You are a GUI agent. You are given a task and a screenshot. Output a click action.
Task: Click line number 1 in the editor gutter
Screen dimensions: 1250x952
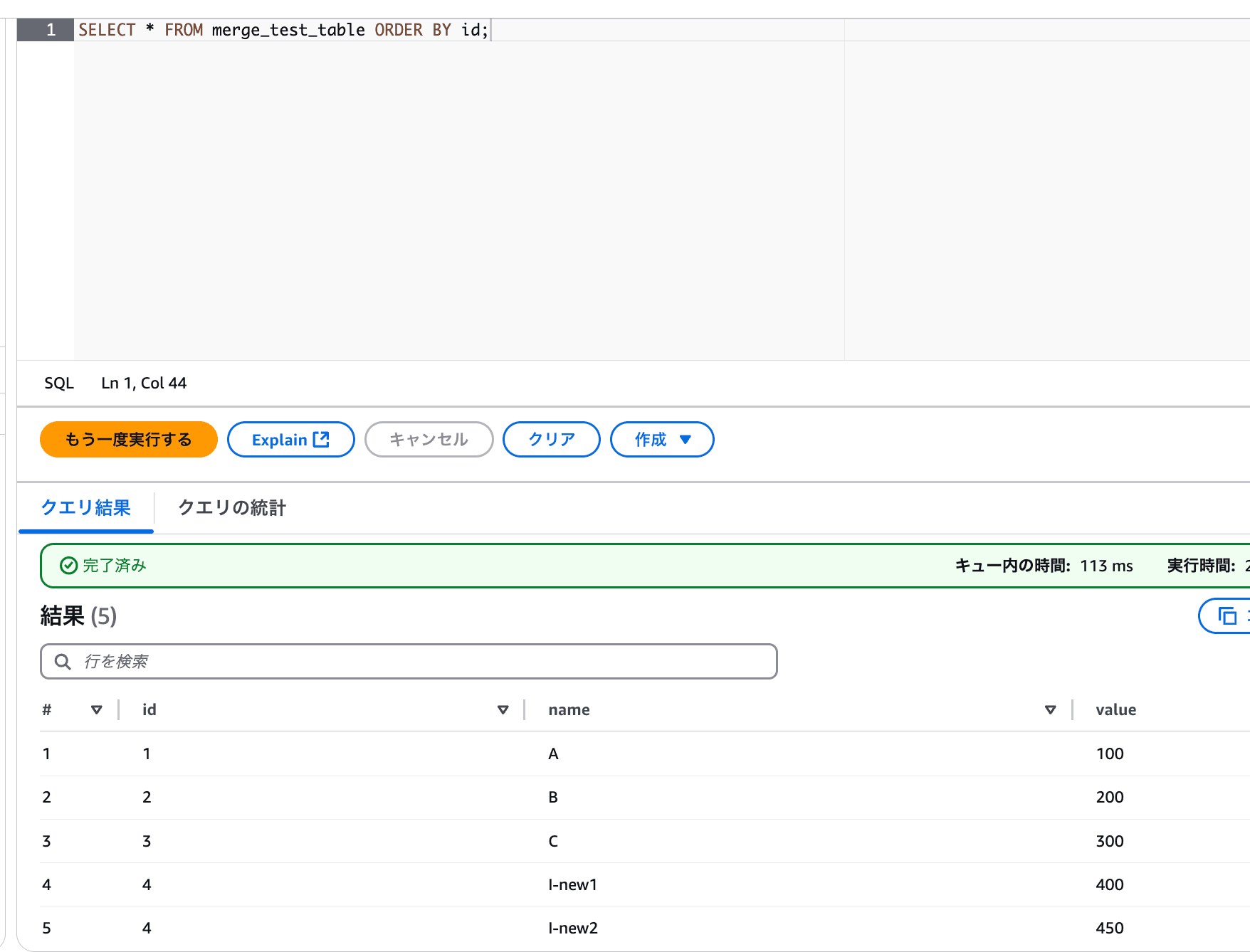click(x=51, y=30)
